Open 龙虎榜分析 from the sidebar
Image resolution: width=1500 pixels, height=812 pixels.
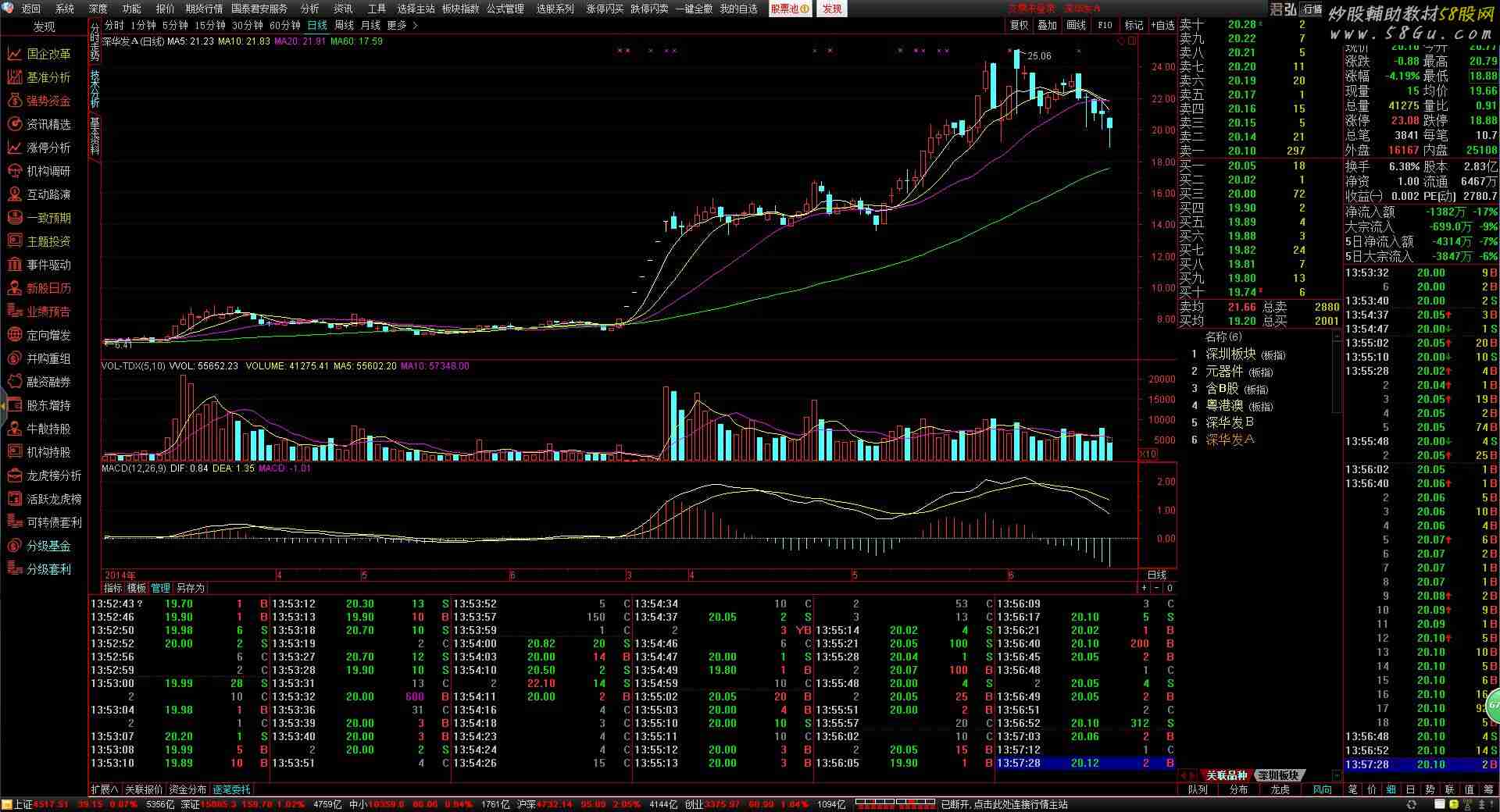[53, 475]
